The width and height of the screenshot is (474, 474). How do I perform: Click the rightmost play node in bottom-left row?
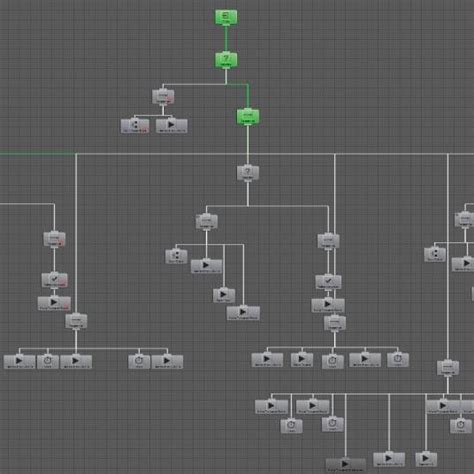(167, 362)
